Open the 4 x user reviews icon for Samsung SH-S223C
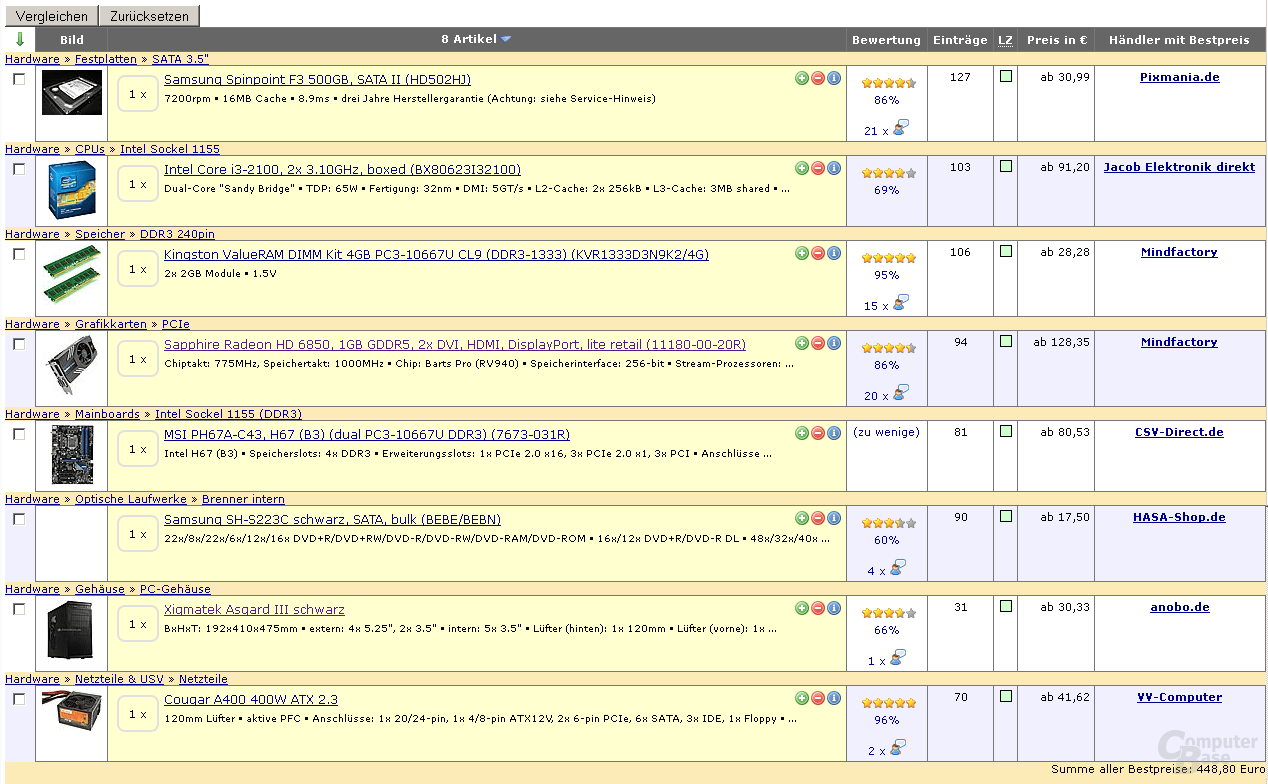The height and width of the screenshot is (784, 1268). pos(900,568)
